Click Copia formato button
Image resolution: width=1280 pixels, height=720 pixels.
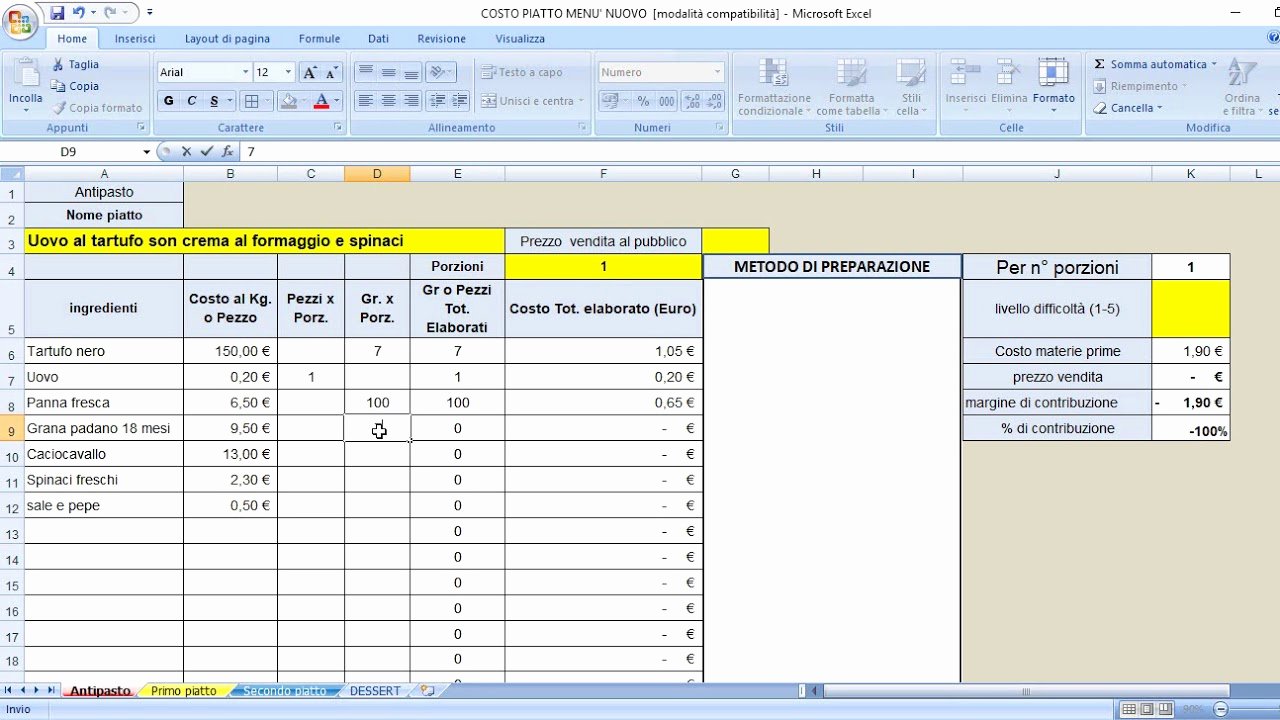pyautogui.click(x=97, y=108)
